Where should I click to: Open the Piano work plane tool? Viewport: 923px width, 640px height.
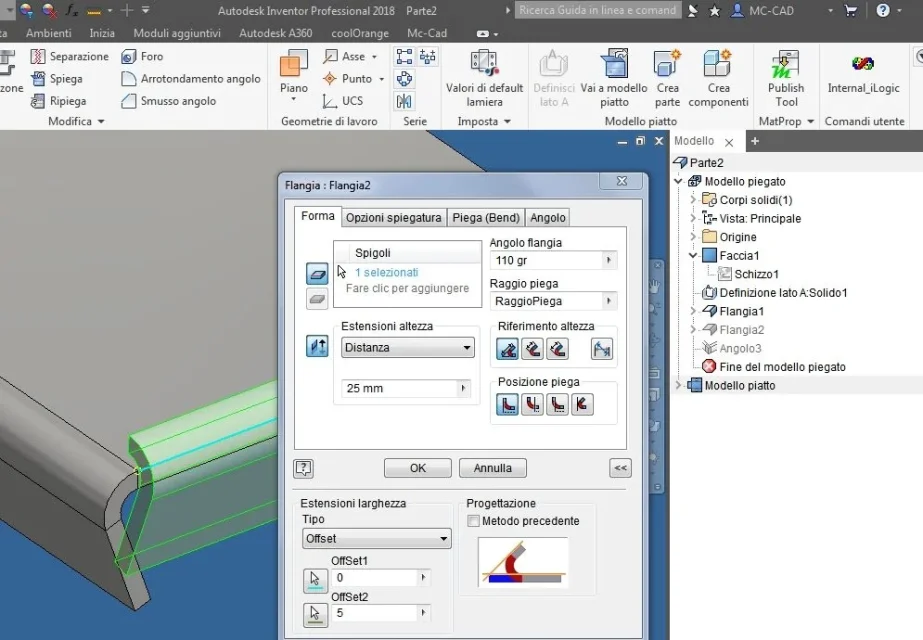coord(294,75)
